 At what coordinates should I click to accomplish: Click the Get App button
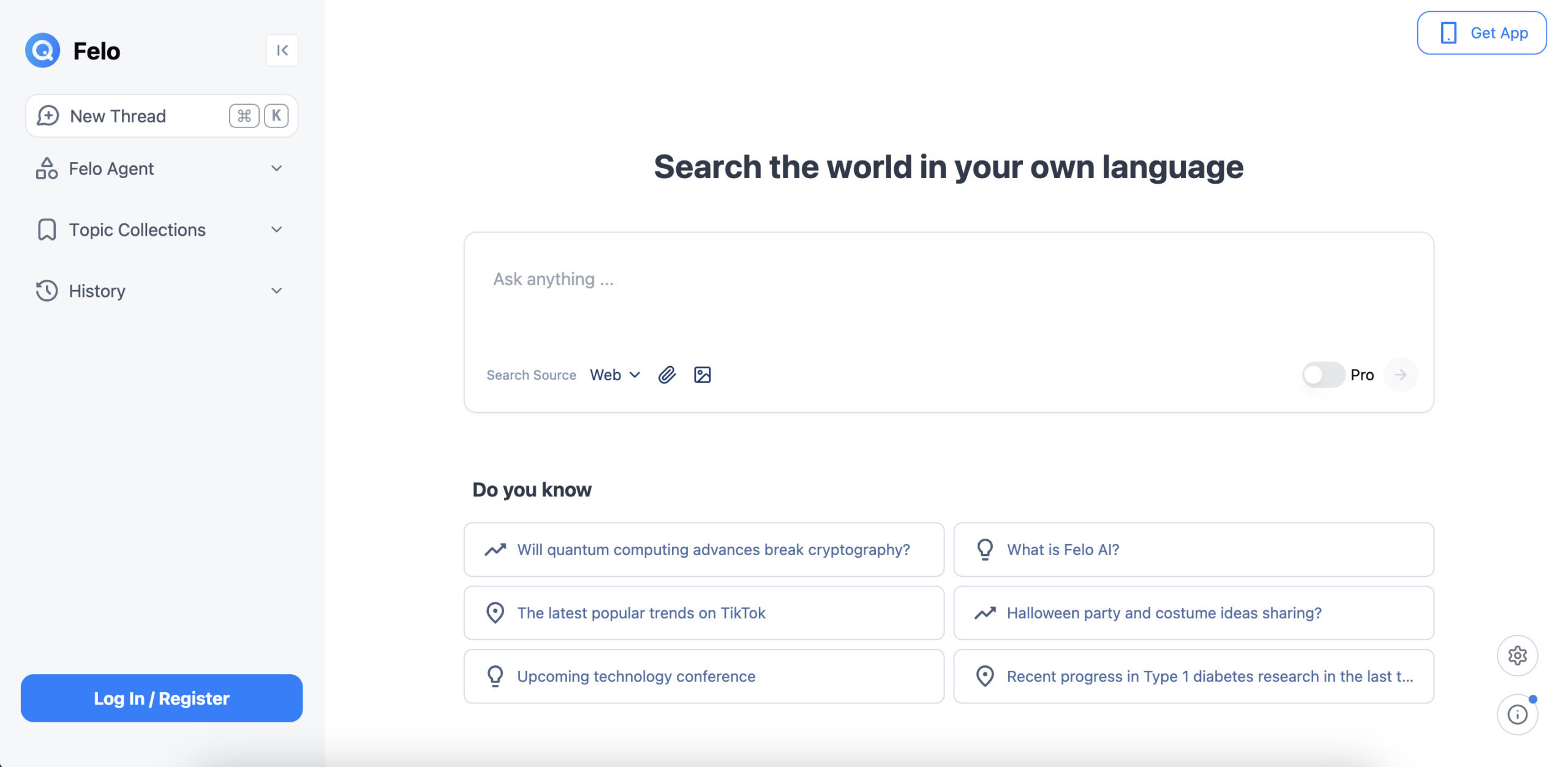(x=1481, y=33)
